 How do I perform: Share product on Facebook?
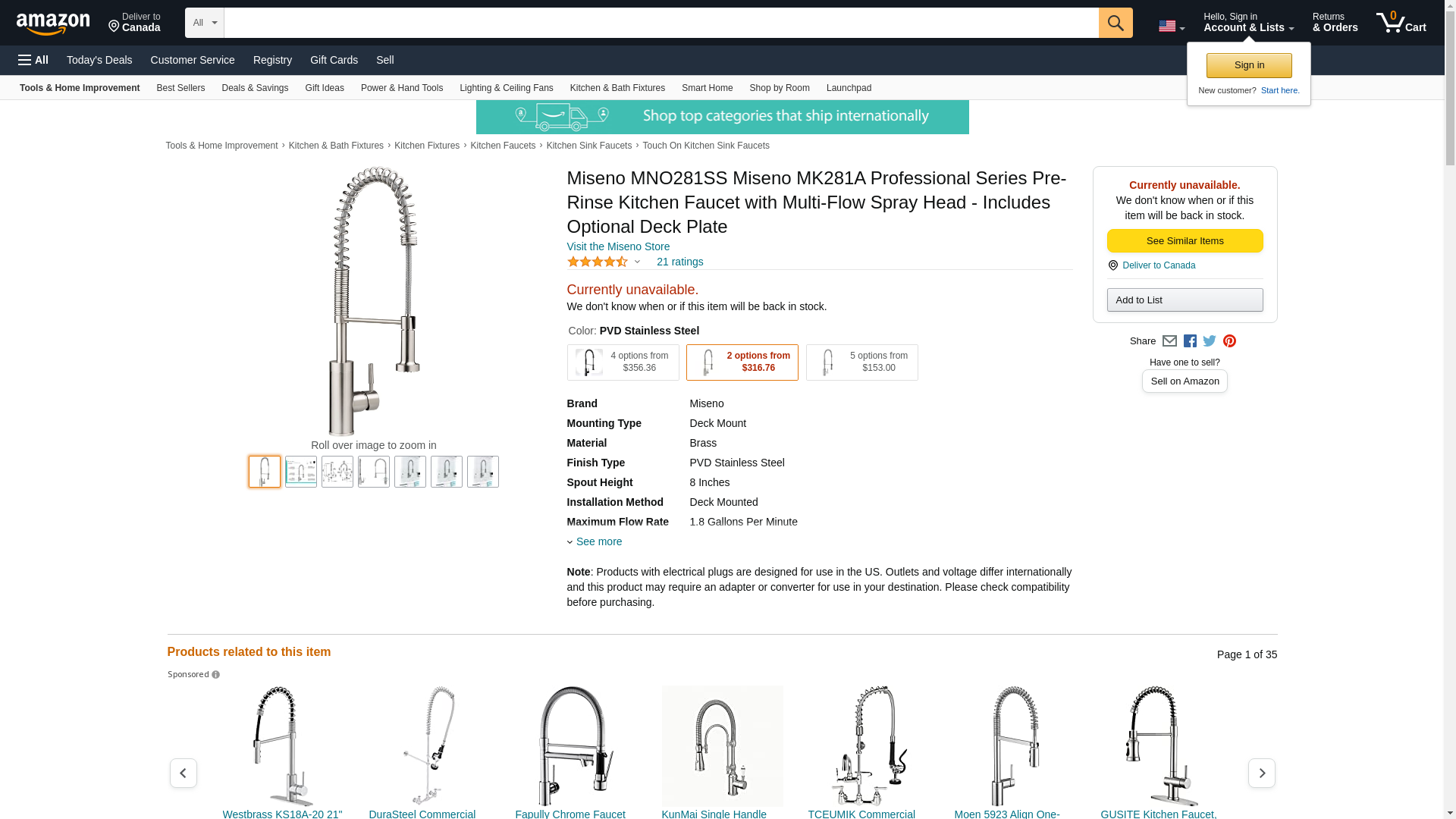click(x=1190, y=341)
